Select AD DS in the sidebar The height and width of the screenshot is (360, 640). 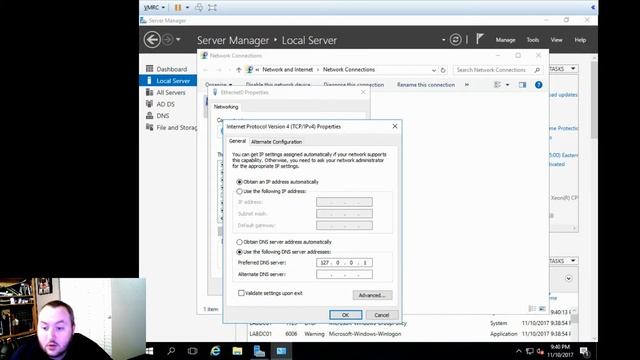pos(165,104)
